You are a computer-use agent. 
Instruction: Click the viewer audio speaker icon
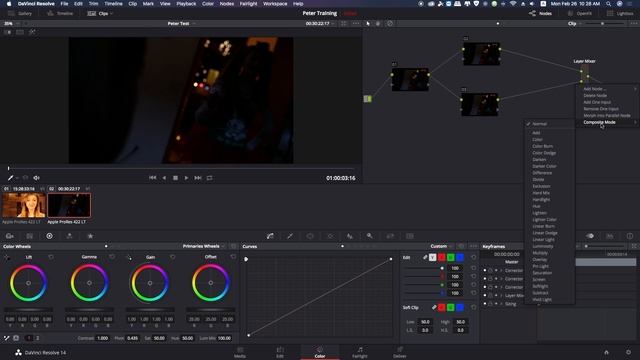pyautogui.click(x=36, y=178)
